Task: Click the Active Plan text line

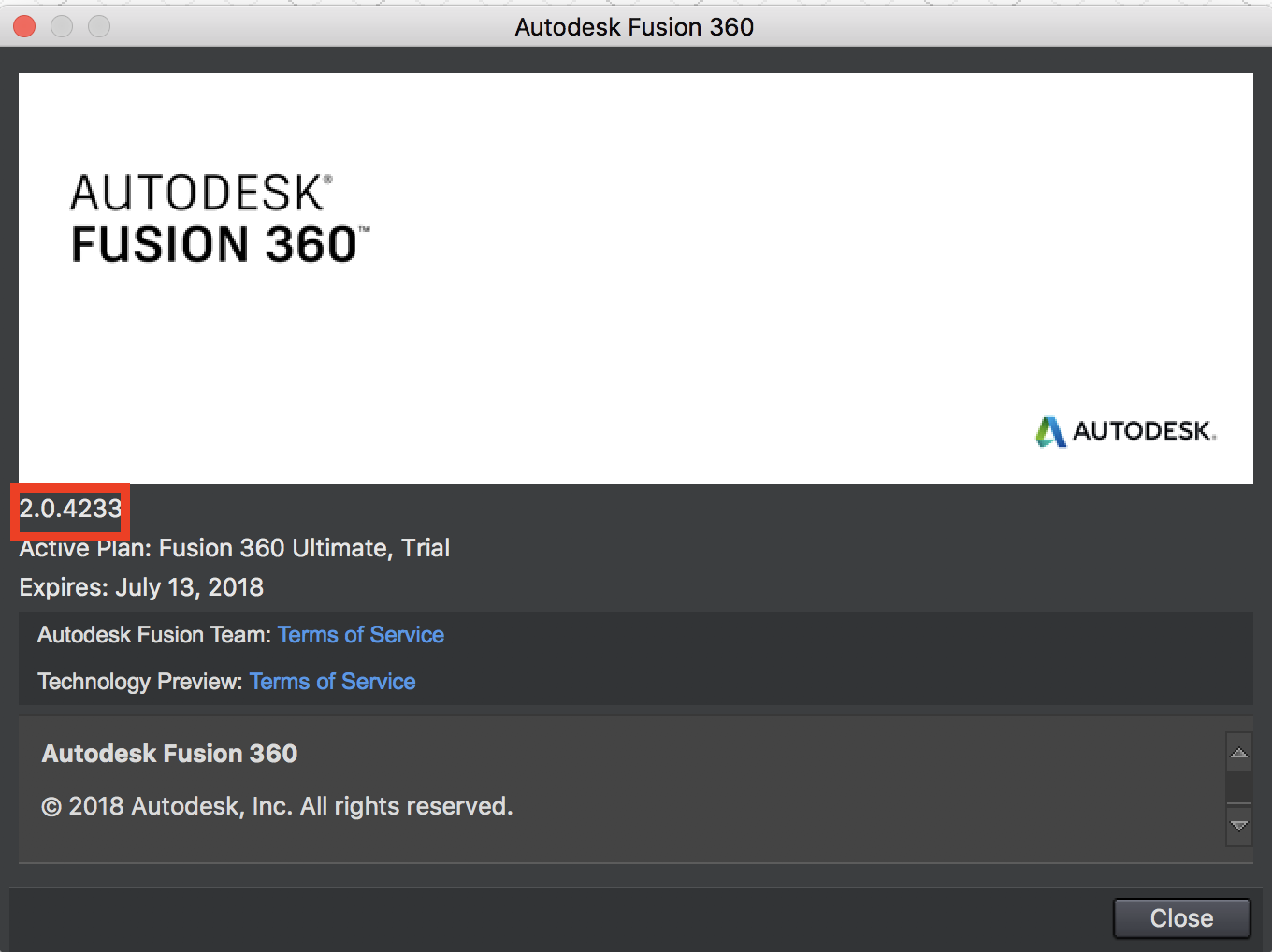Action: pyautogui.click(x=234, y=548)
